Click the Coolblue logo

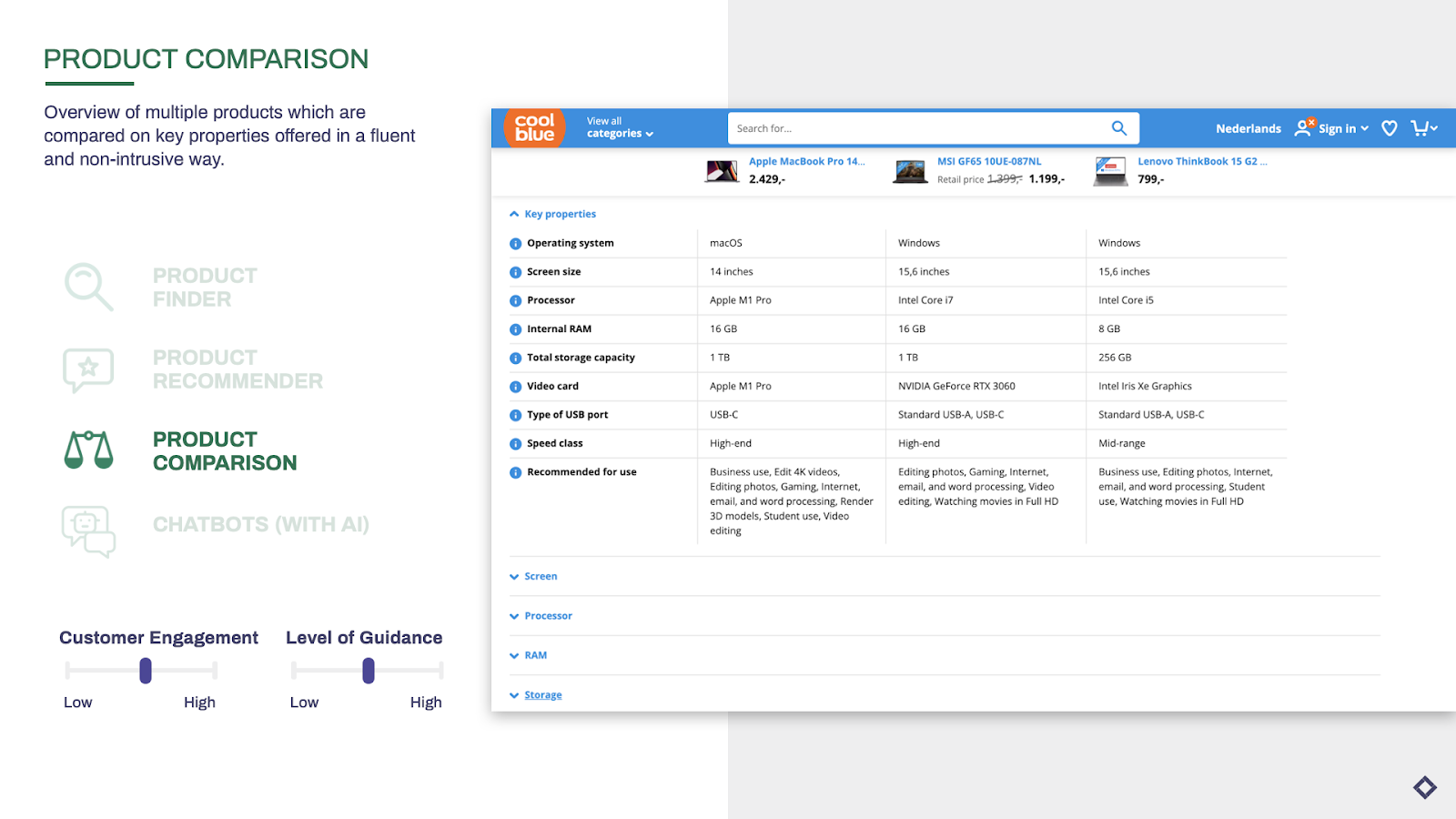coord(532,127)
